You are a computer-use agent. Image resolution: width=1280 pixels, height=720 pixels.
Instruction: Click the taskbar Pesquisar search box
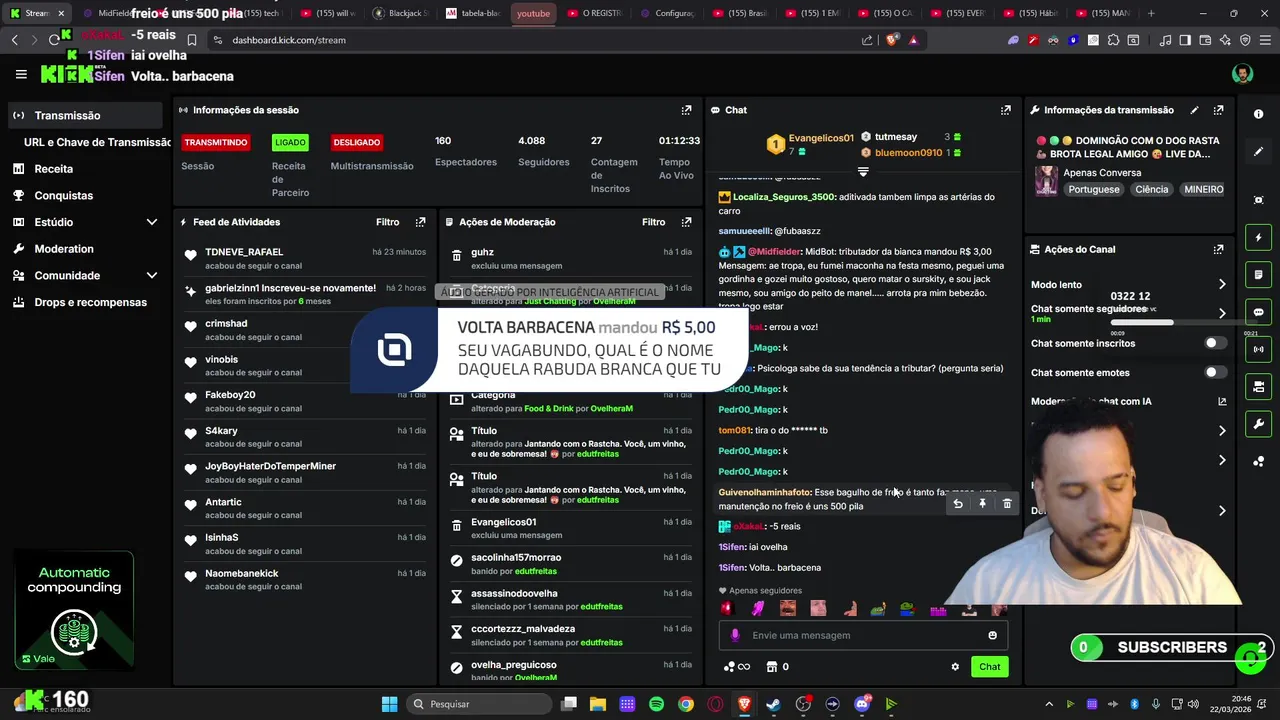[x=478, y=704]
